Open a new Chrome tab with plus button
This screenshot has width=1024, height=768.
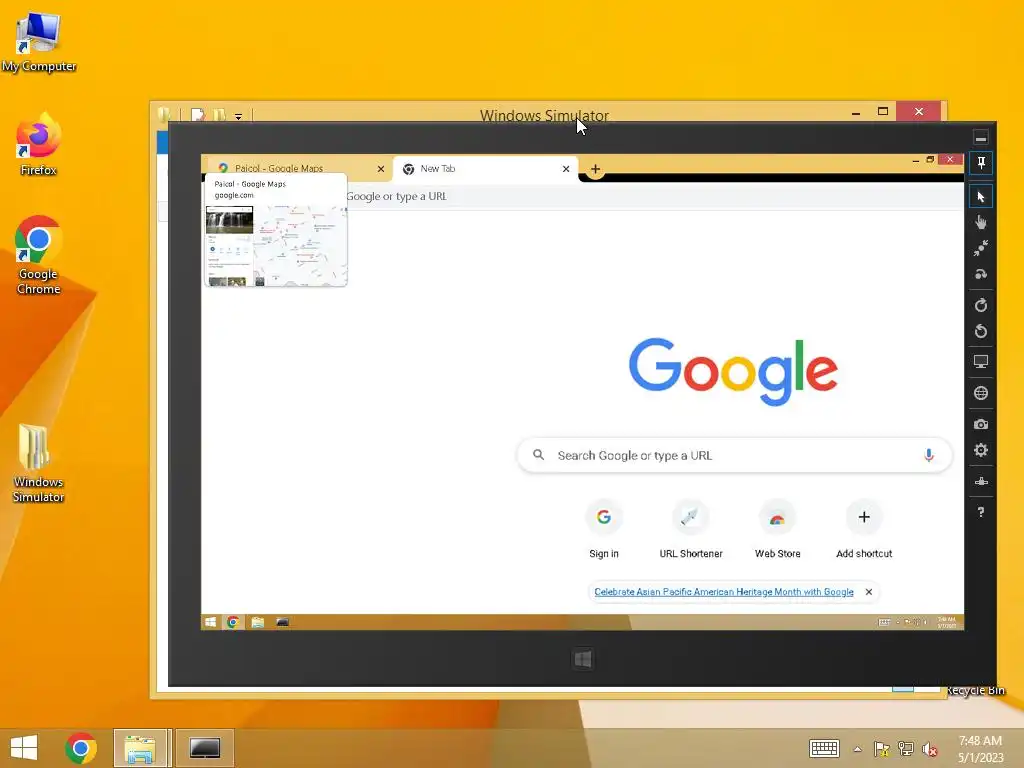point(595,169)
